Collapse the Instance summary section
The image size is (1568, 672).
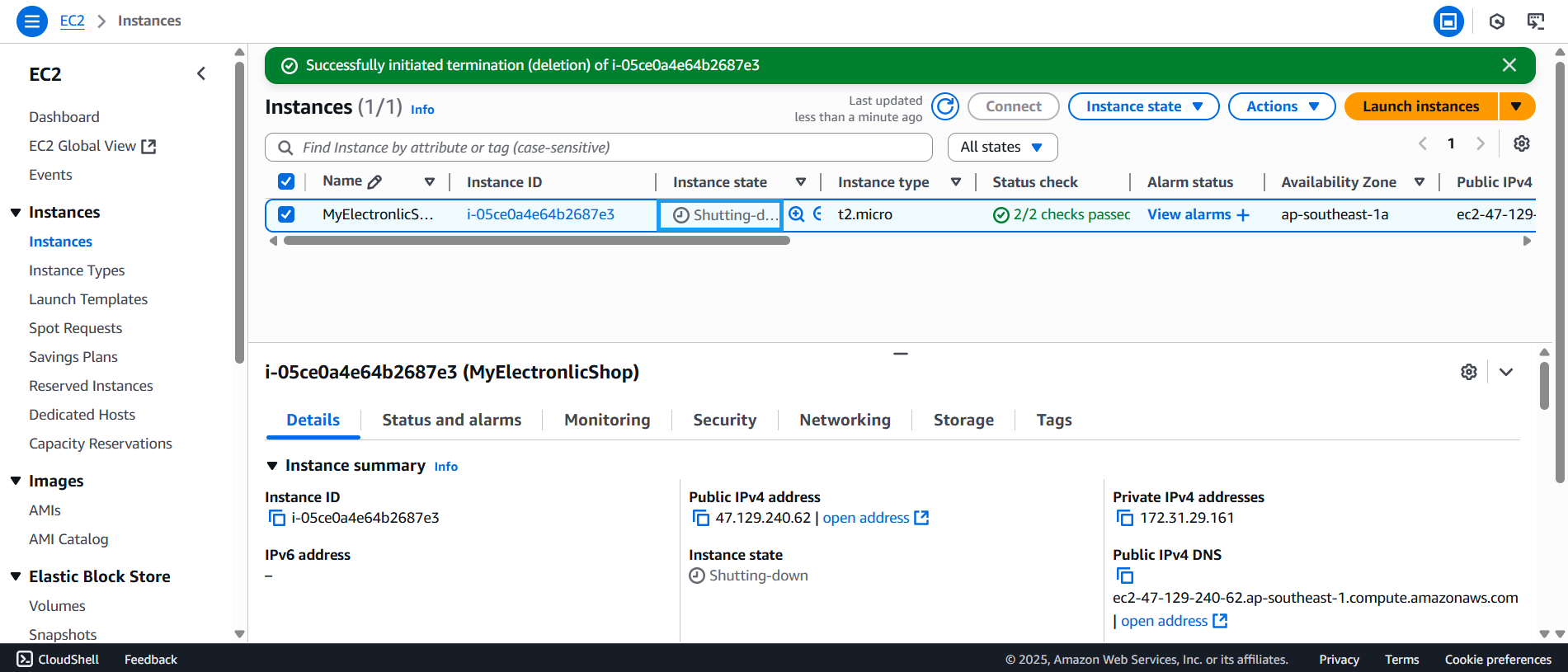pyautogui.click(x=272, y=466)
